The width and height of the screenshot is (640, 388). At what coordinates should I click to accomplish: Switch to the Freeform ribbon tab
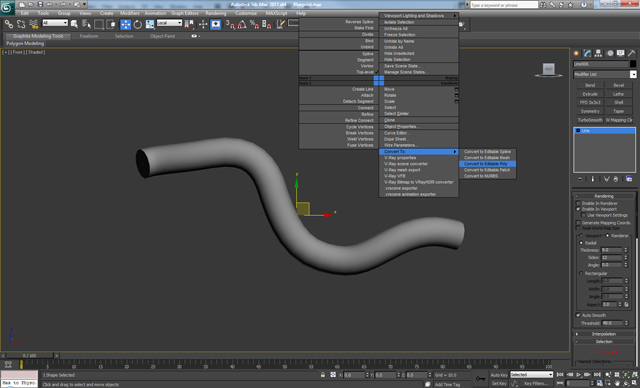pos(89,36)
